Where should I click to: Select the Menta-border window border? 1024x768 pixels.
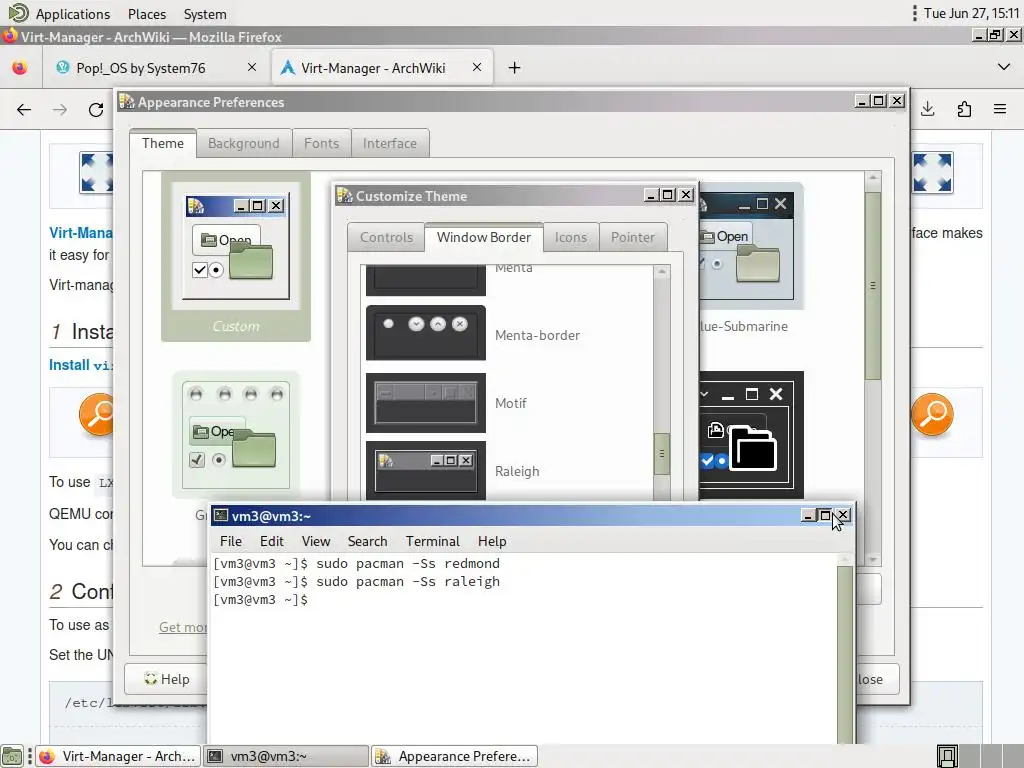coord(508,334)
